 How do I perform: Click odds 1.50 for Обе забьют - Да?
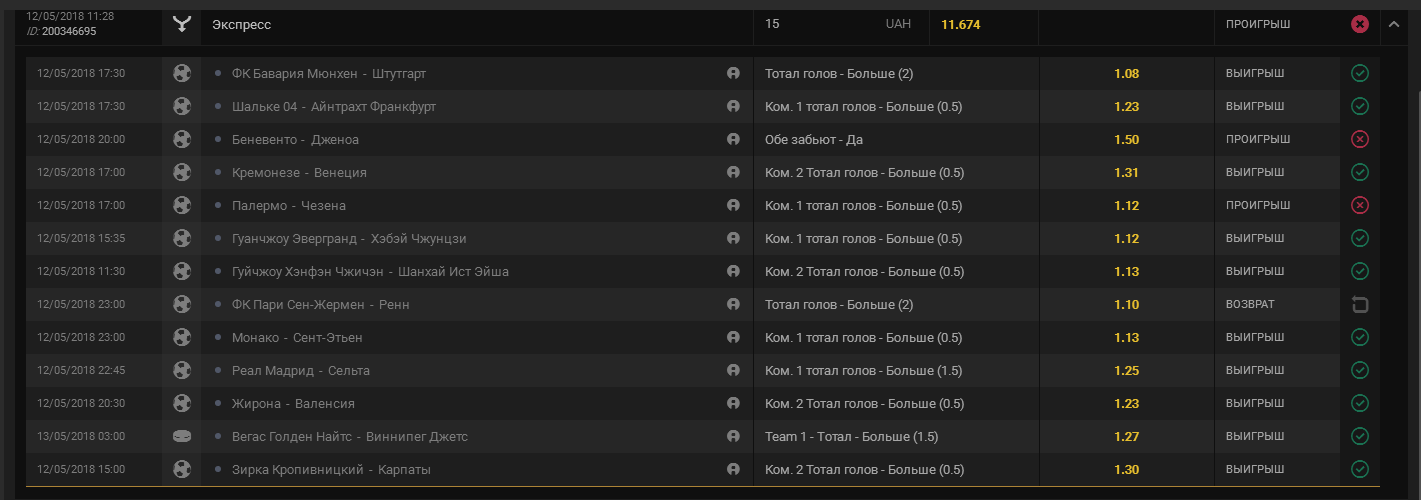[1126, 139]
